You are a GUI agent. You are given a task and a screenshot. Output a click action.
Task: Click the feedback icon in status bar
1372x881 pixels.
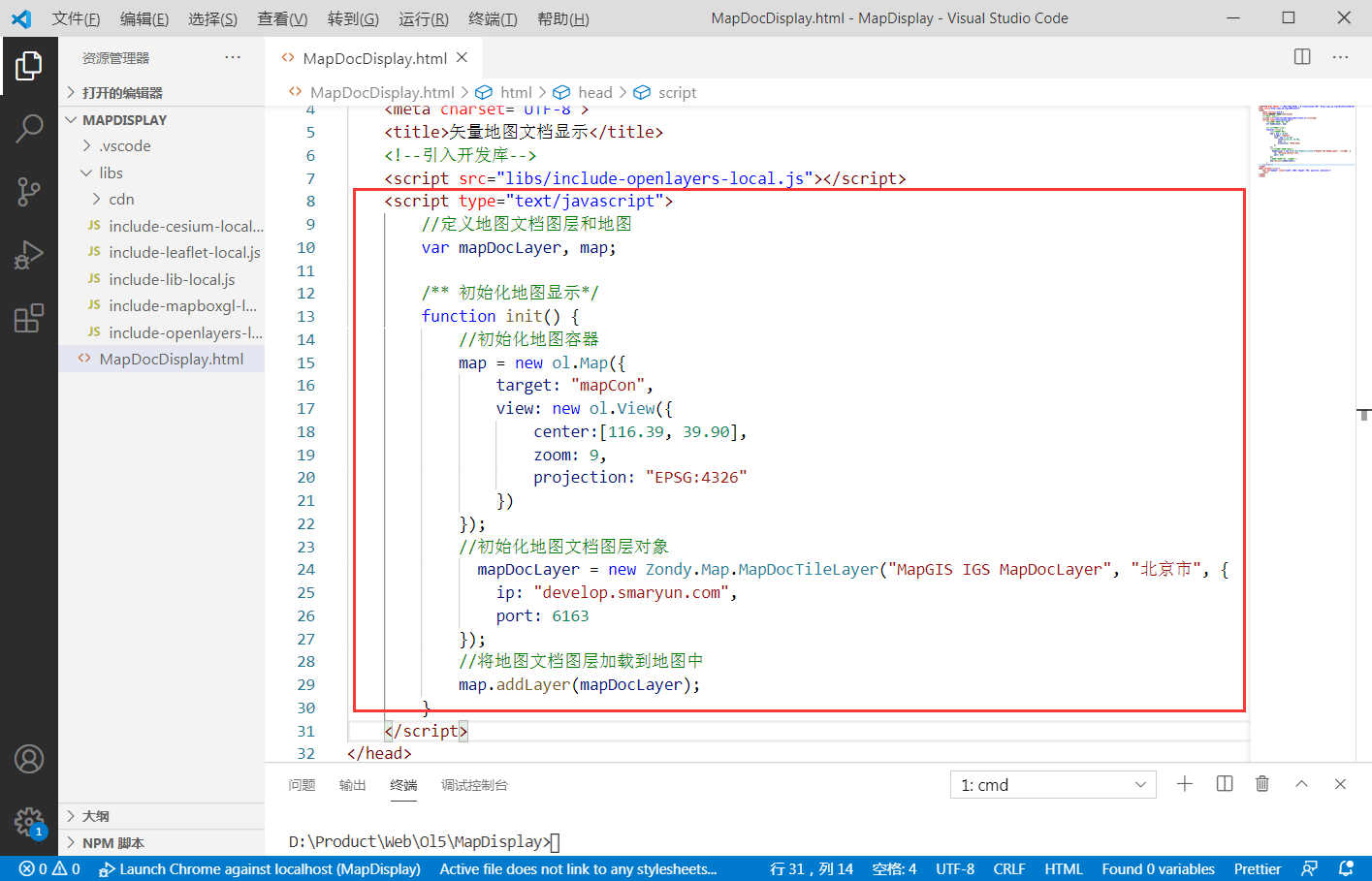coord(1309,869)
